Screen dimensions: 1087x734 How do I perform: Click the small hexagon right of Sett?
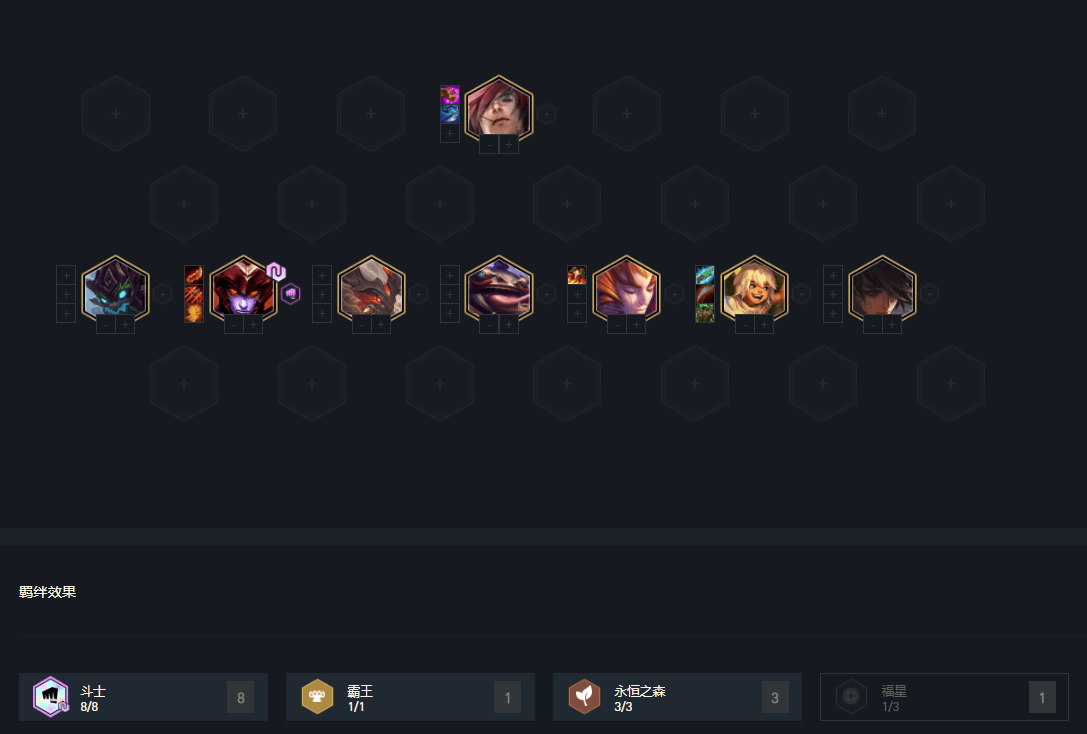click(x=546, y=114)
